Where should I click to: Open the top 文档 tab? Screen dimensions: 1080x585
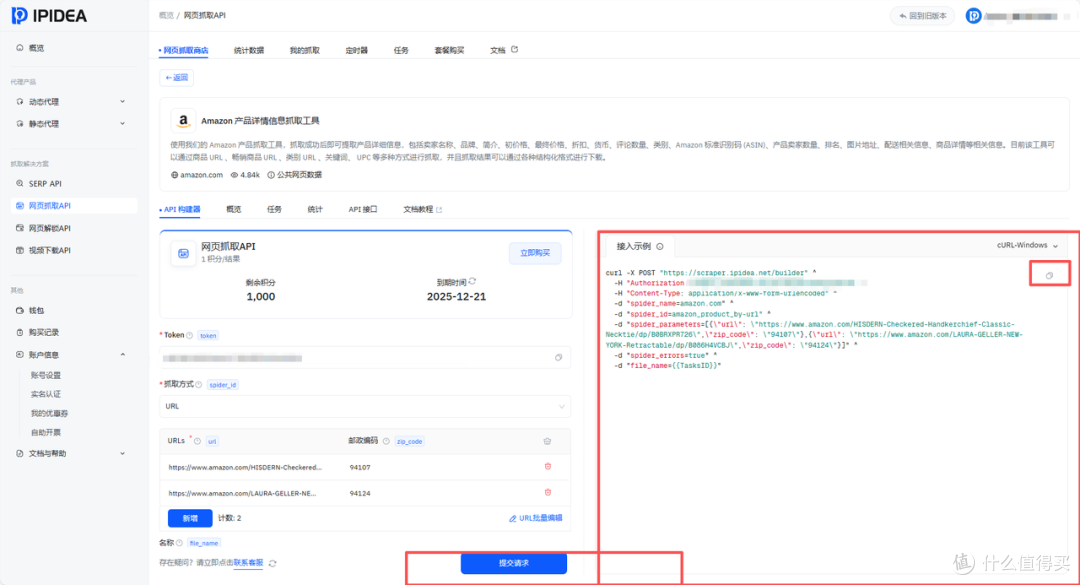503,50
